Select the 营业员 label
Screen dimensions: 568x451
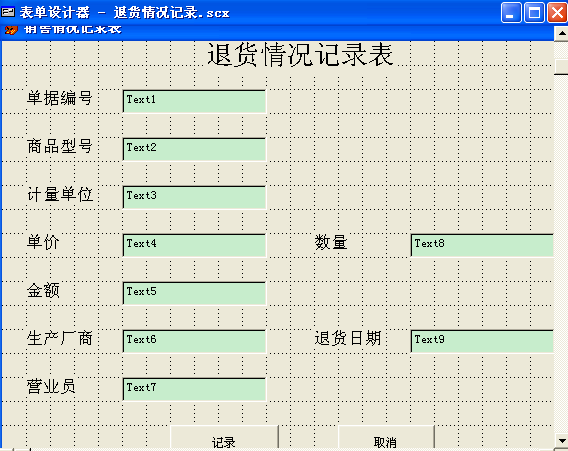click(x=51, y=386)
